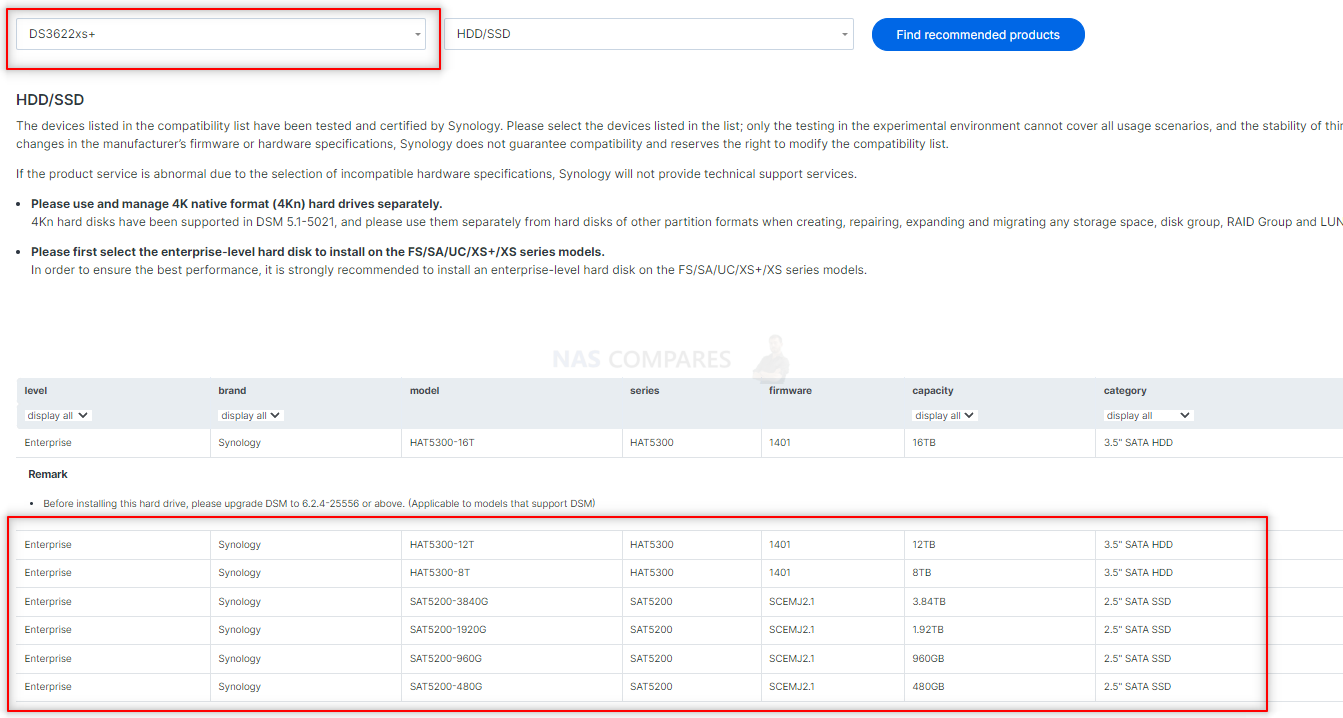Select the SAT5200-3840G model cell

coord(448,602)
